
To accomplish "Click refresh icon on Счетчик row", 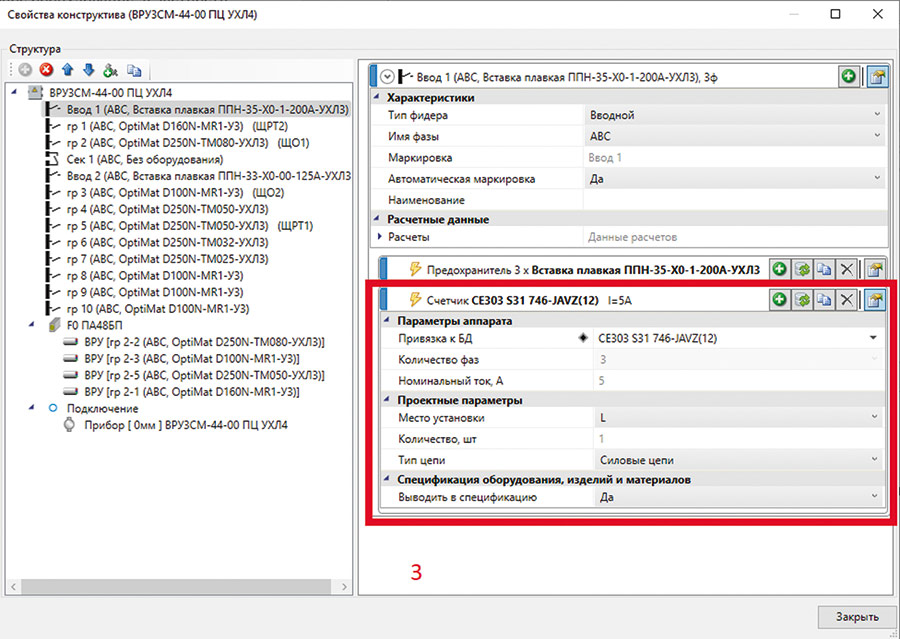I will [802, 299].
